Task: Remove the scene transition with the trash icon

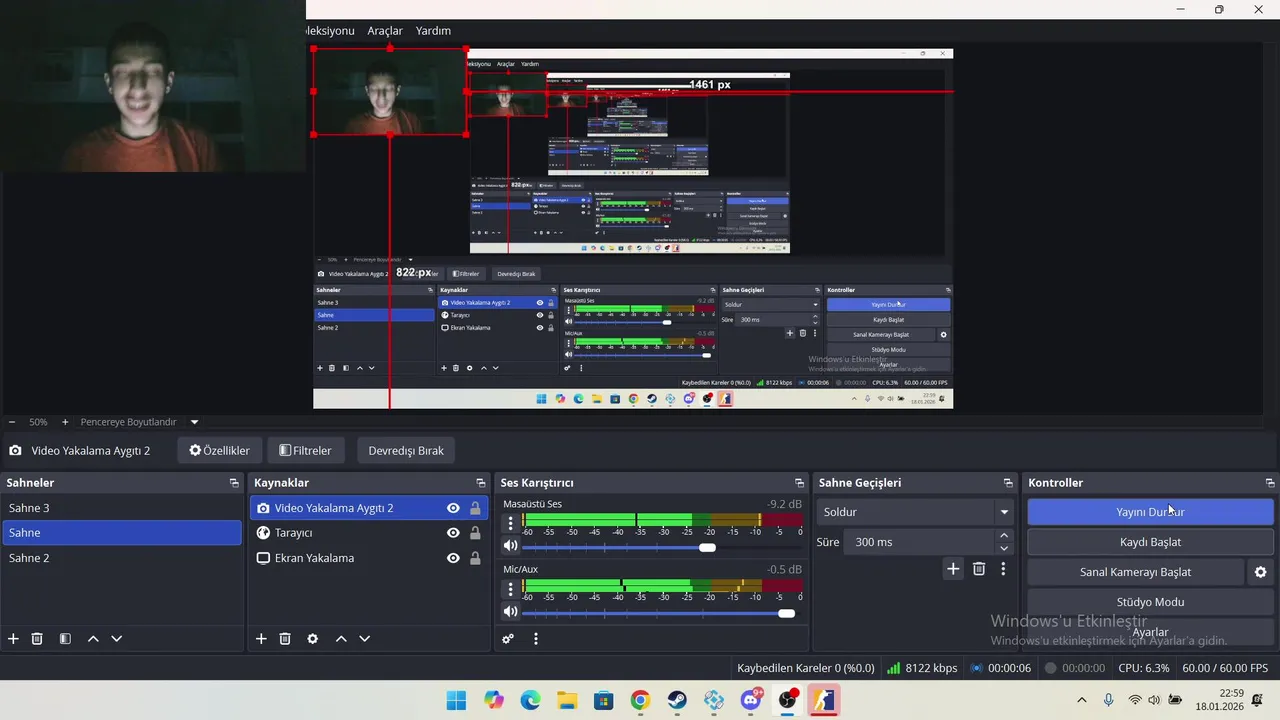Action: (979, 569)
